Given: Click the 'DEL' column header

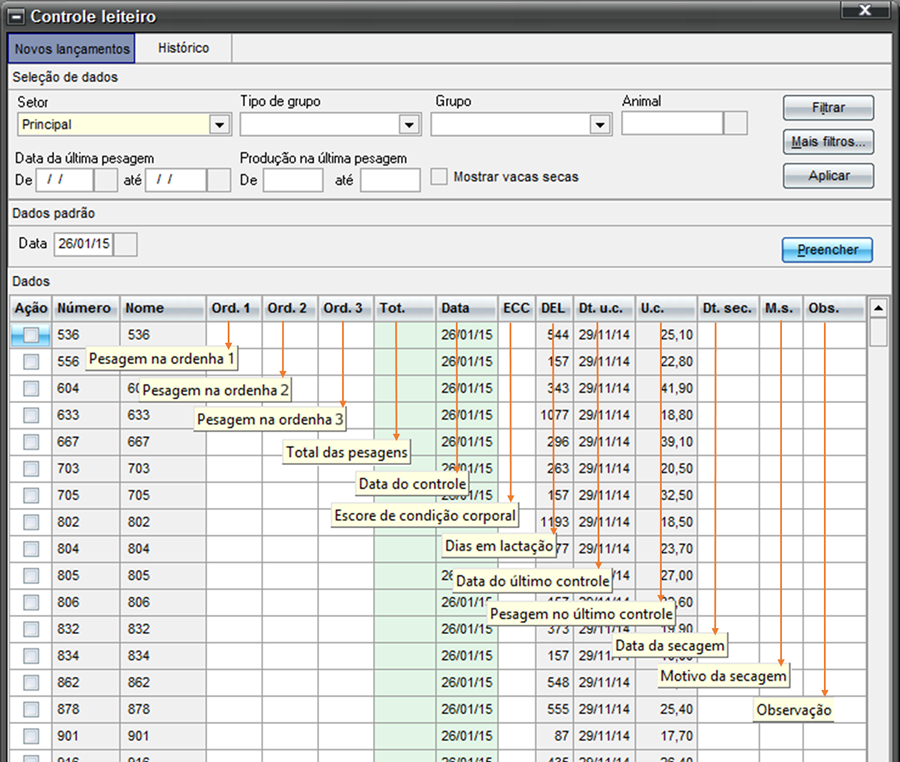Looking at the screenshot, I should [x=554, y=308].
